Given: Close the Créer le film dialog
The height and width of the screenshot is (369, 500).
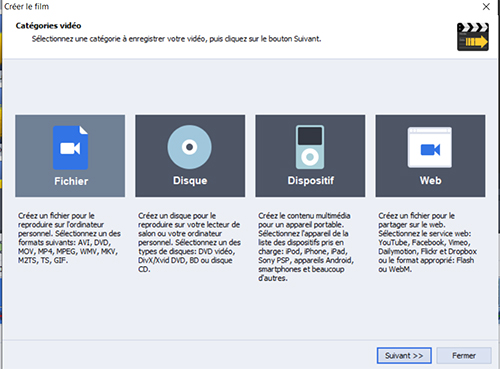Looking at the screenshot, I should pyautogui.click(x=486, y=6).
